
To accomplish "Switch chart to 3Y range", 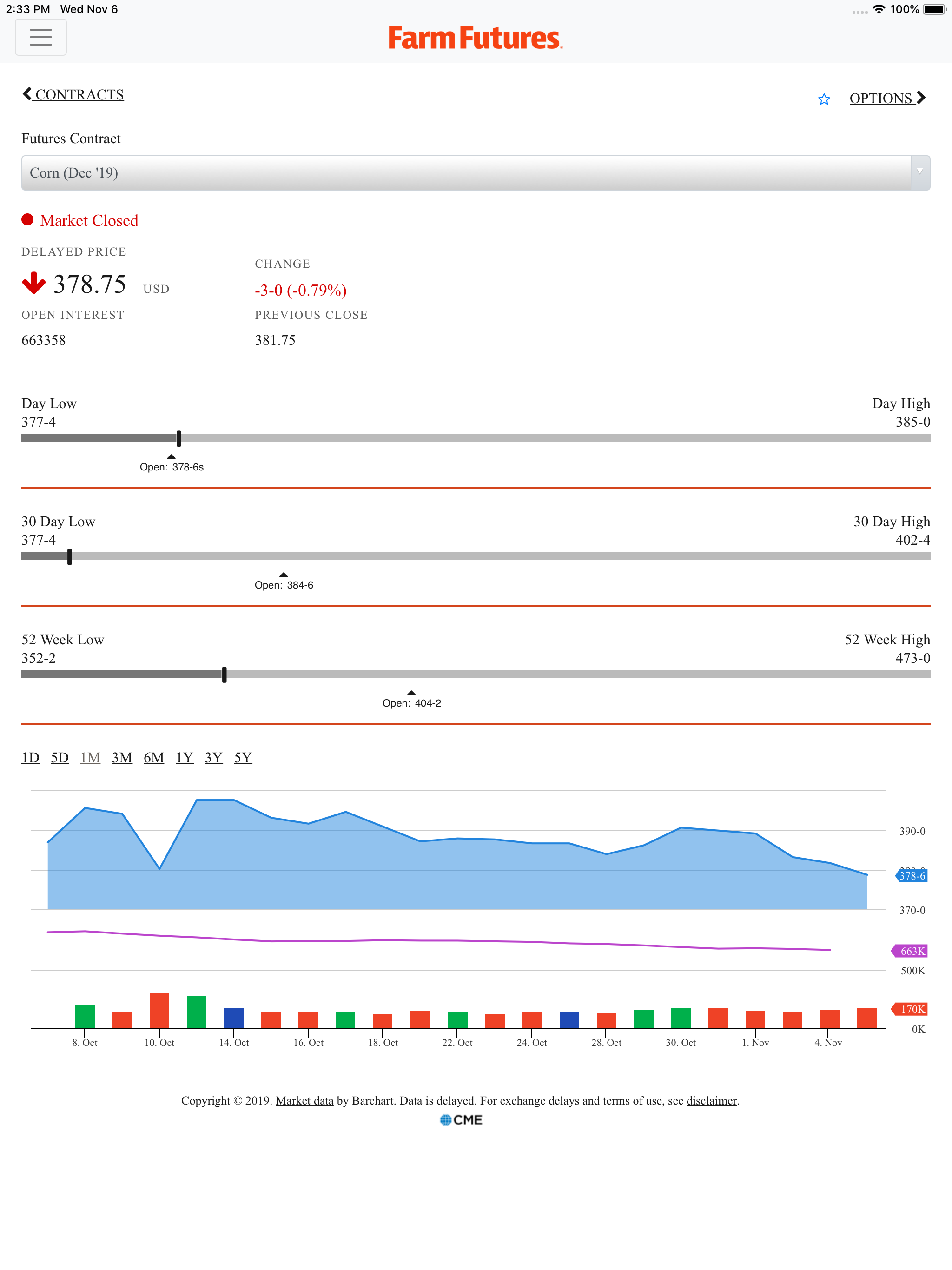I will click(x=214, y=758).
